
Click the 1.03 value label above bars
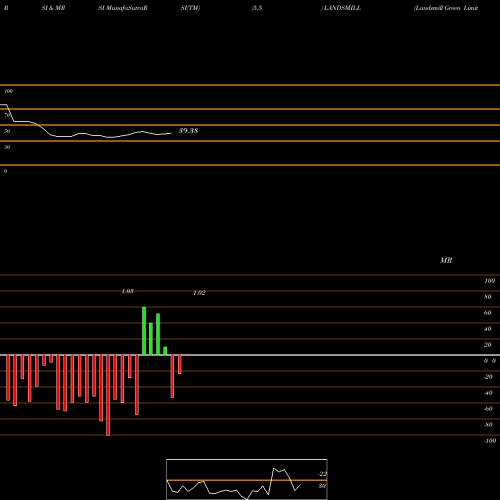(128, 291)
